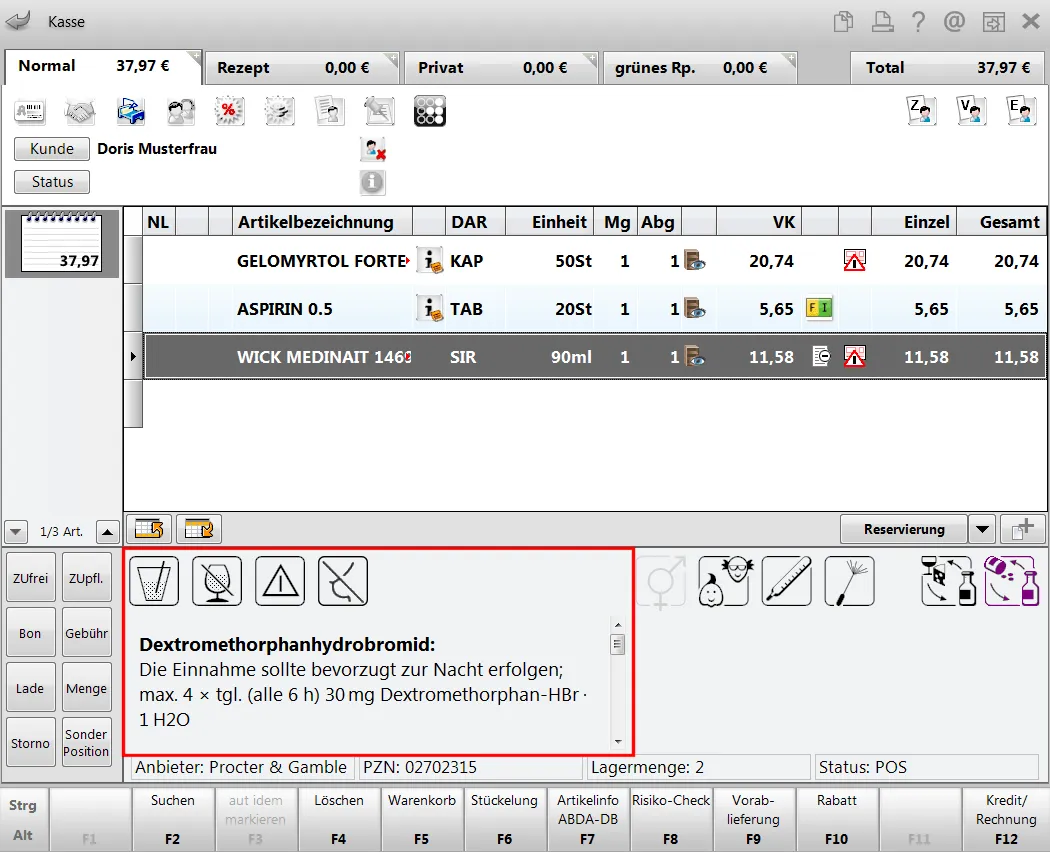This screenshot has width=1050, height=852.
Task: Click the dotted grid icon in toolbar
Action: point(430,111)
